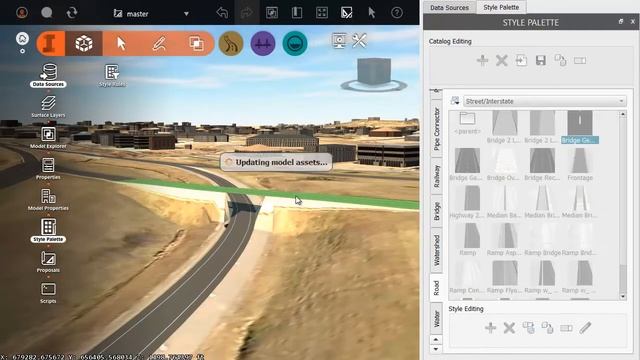Open Data Sources from left tool list
Image resolution: width=640 pixels, height=360 pixels.
click(x=48, y=76)
